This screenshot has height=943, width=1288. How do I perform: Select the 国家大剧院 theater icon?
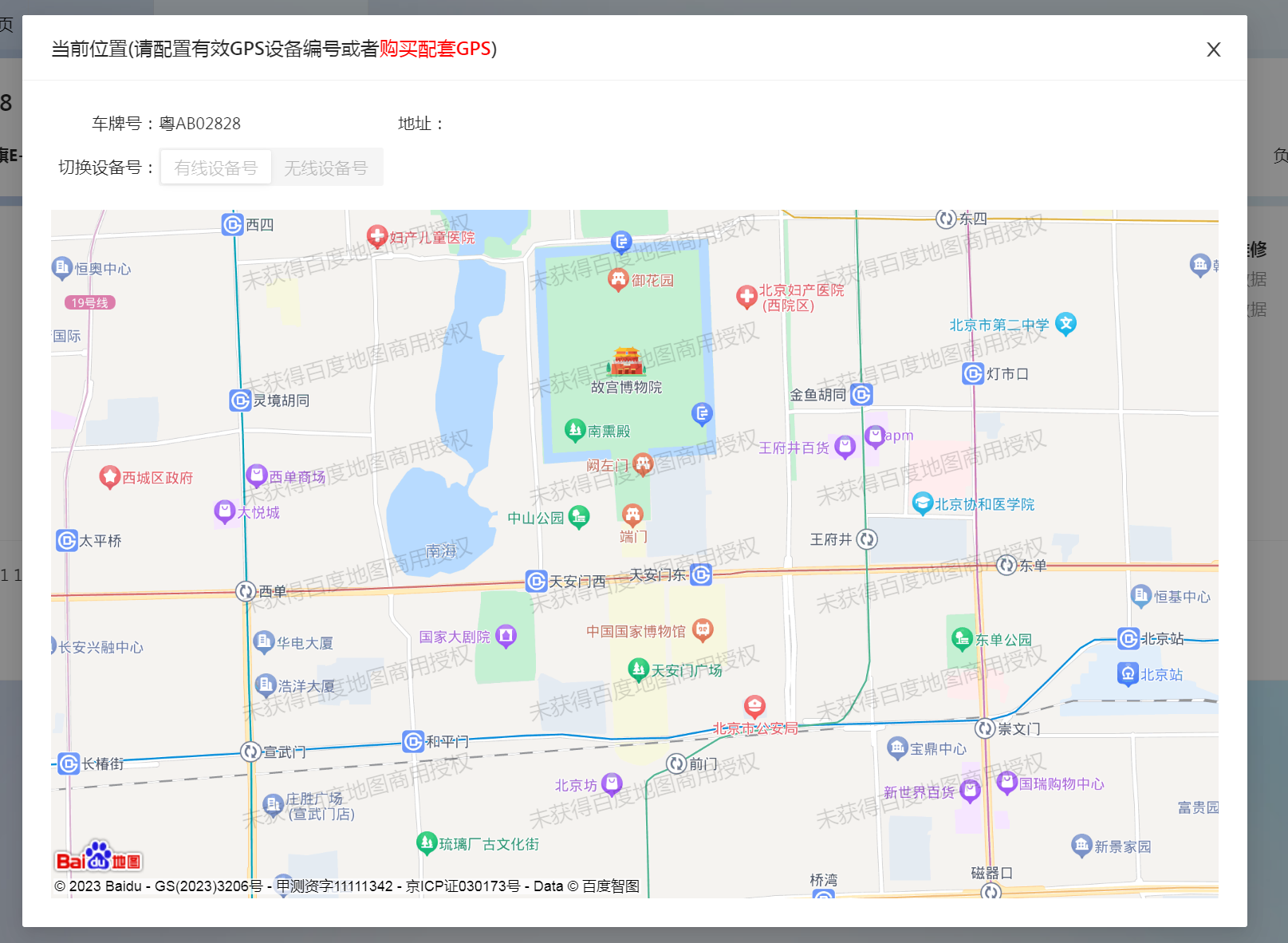506,636
